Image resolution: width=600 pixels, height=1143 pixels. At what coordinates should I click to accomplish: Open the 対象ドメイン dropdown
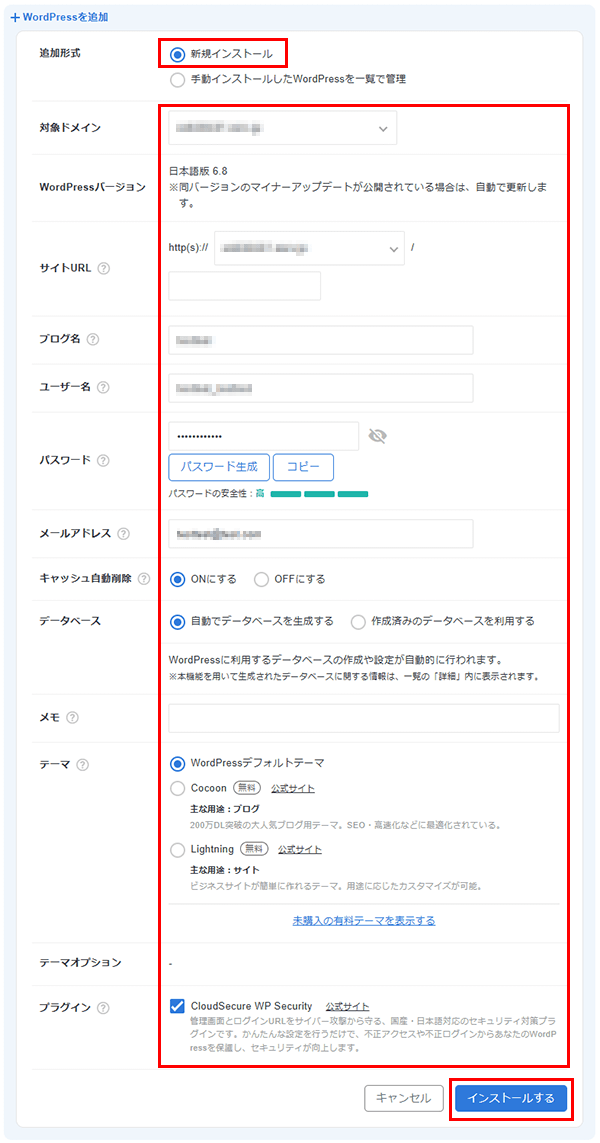click(x=282, y=128)
